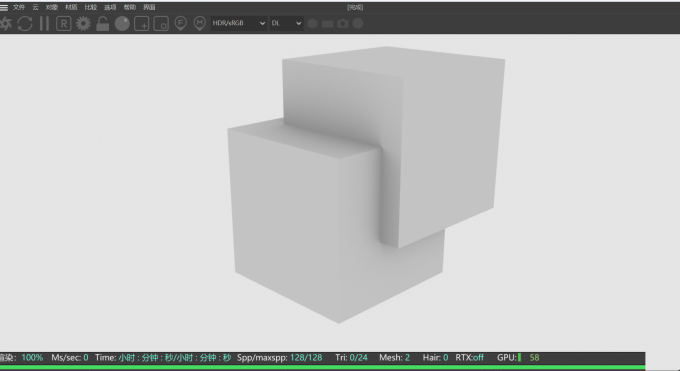
Task: Open the DL kernel dropdown
Action: [286, 23]
